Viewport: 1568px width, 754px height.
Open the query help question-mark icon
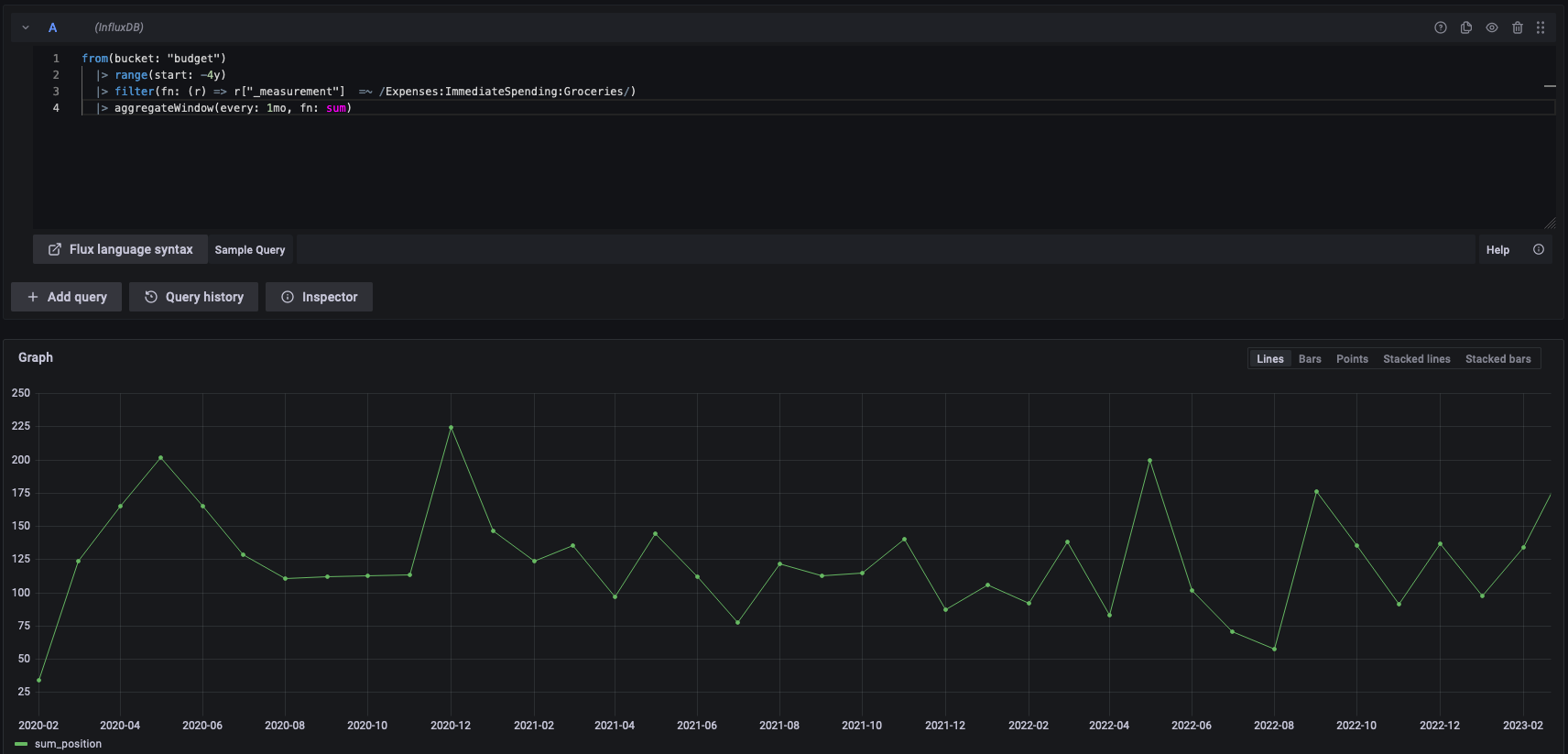[x=1440, y=27]
